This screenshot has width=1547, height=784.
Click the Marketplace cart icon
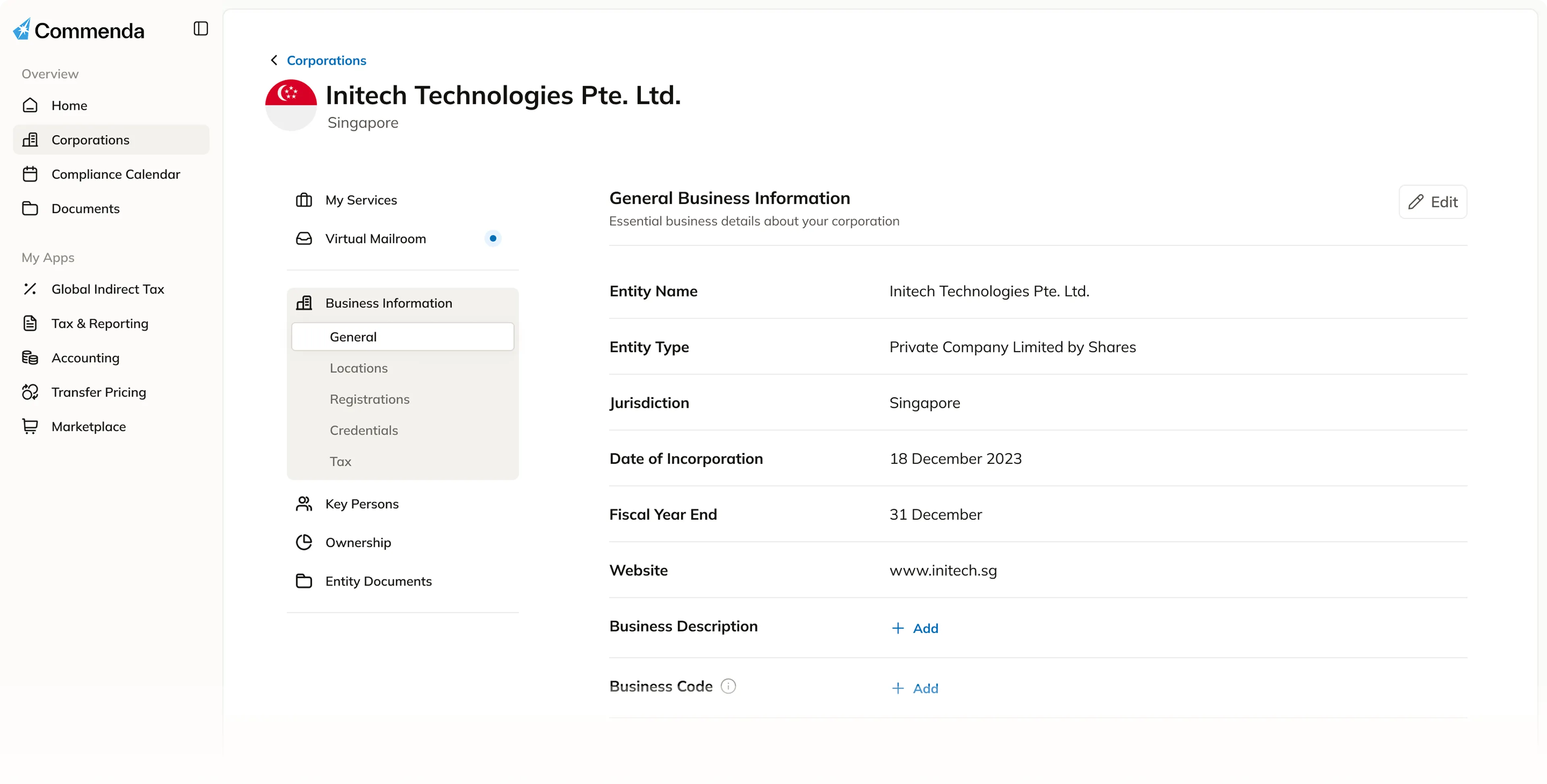[x=30, y=426]
